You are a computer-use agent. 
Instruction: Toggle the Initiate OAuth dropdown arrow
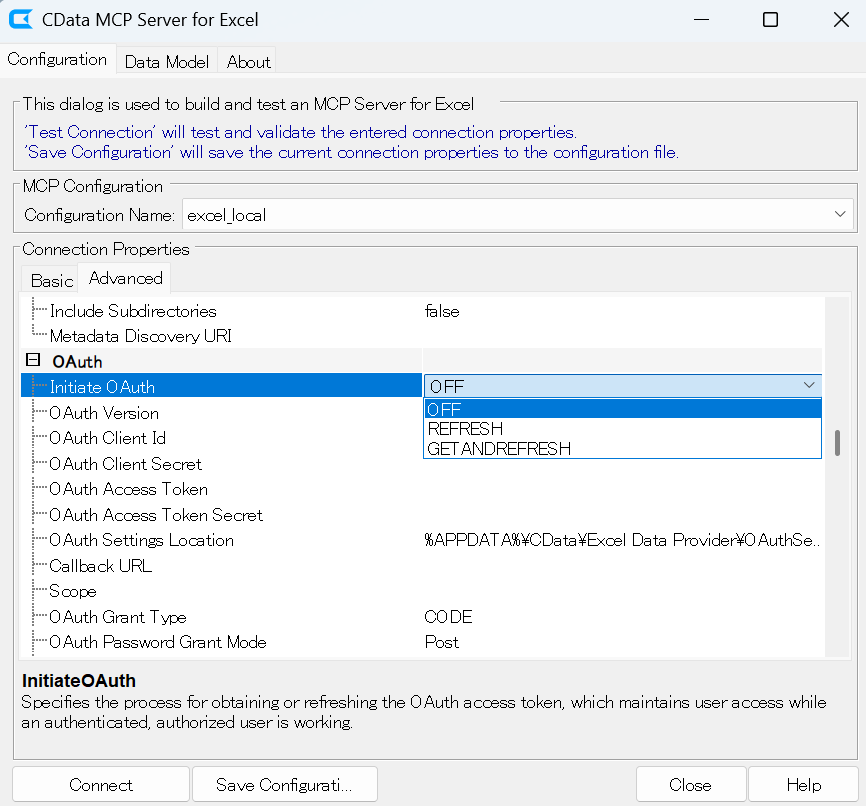click(x=809, y=386)
